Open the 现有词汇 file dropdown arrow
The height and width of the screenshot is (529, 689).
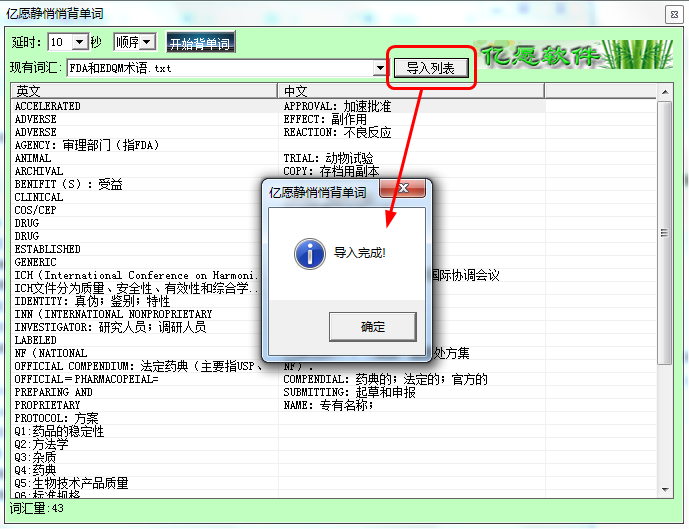380,68
